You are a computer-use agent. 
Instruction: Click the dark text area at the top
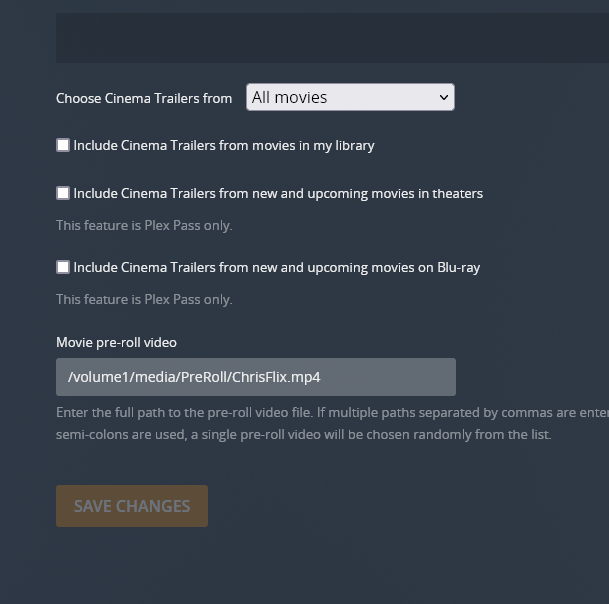tap(330, 38)
